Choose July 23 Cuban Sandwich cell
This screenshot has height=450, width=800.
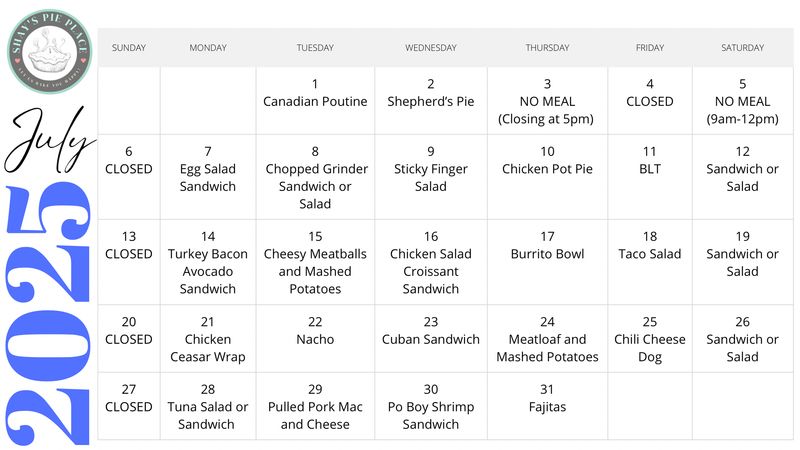click(431, 339)
